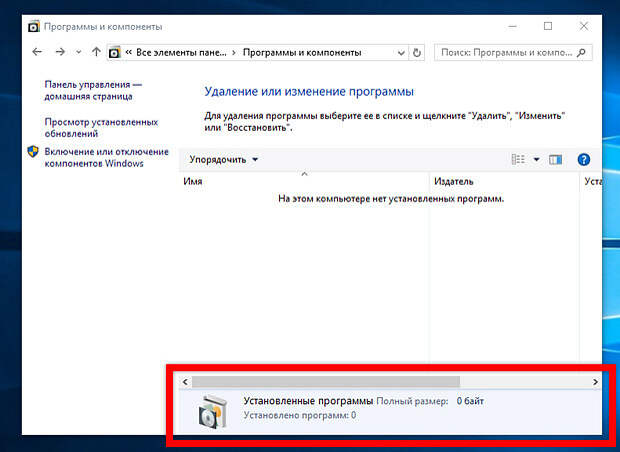Viewport: 620px width, 452px height.
Task: Open the 'Упорядочить' dropdown menu
Action: (x=223, y=160)
